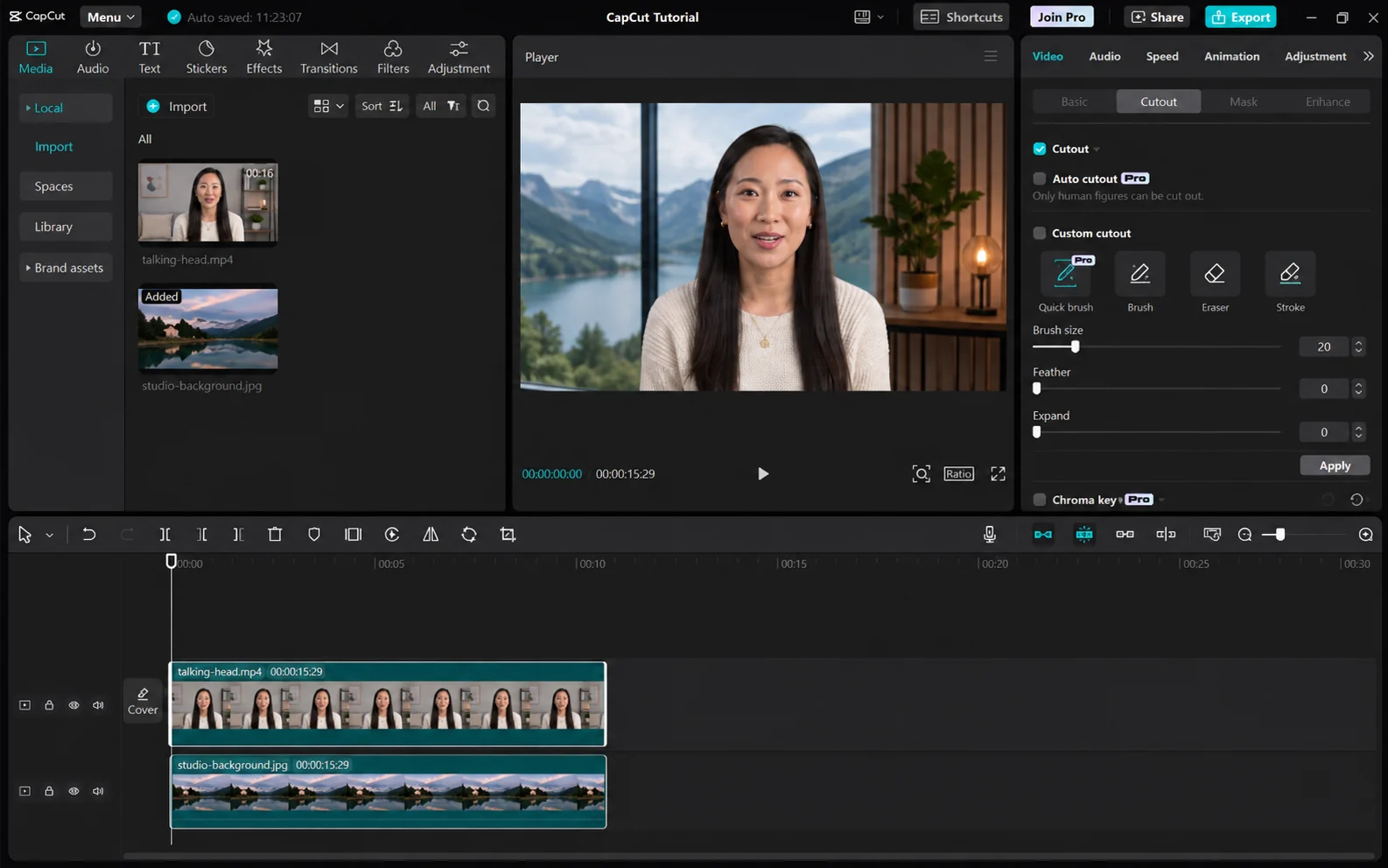Switch to the Audio inspector tab

pyautogui.click(x=1104, y=56)
